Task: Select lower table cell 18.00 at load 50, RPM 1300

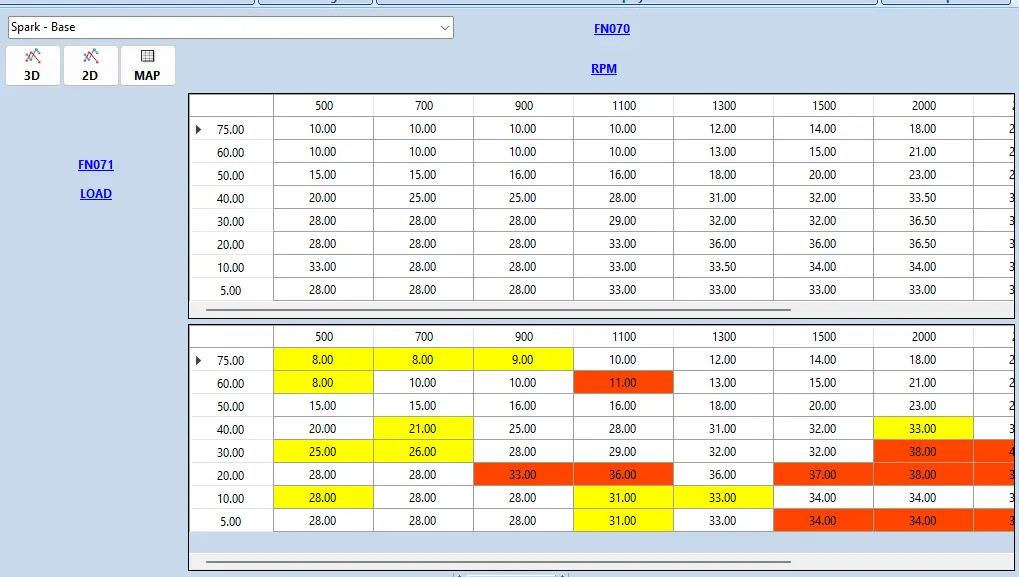Action: click(723, 405)
